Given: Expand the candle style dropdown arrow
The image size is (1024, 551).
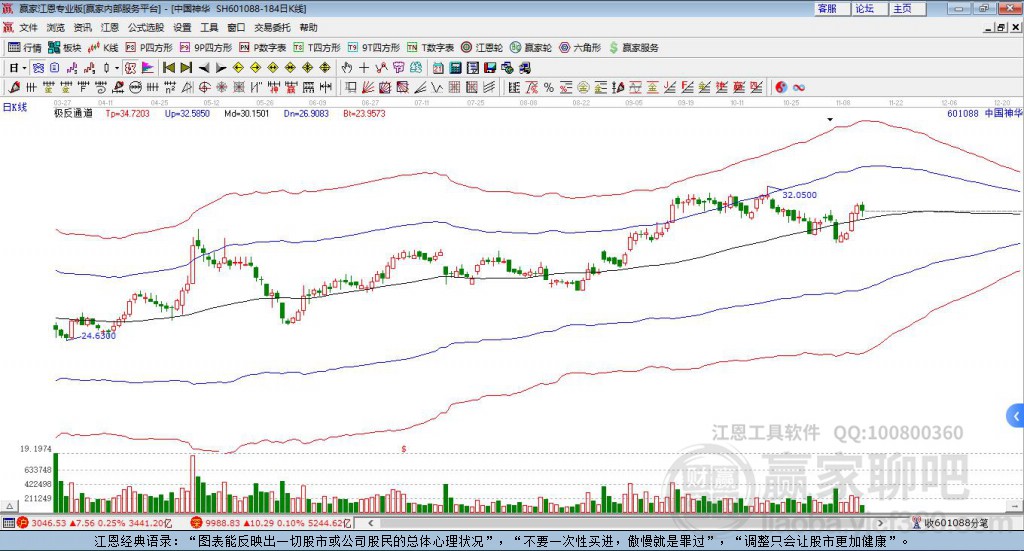Looking at the screenshot, I should coord(117,68).
